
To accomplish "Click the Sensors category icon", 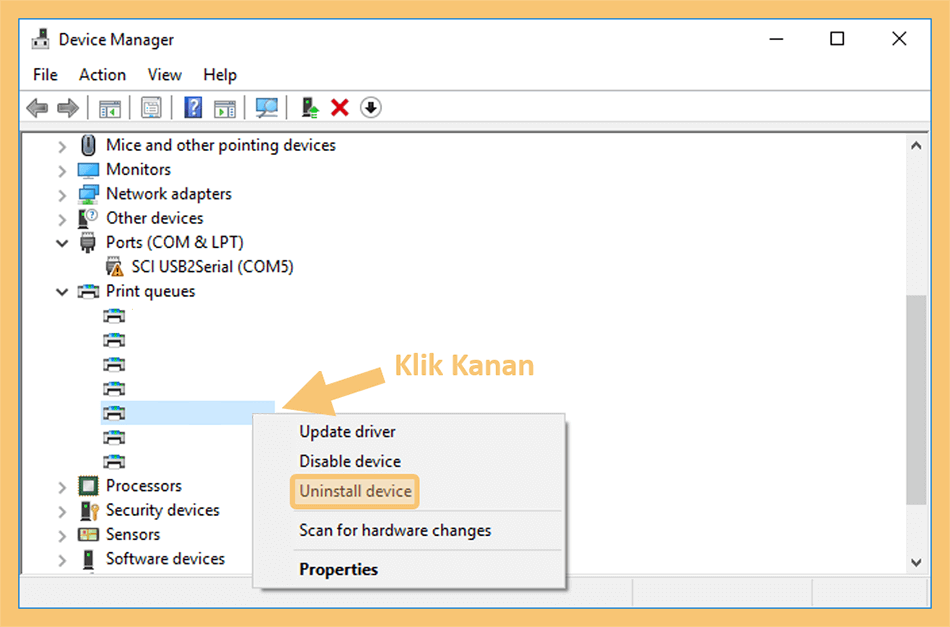I will [88, 534].
